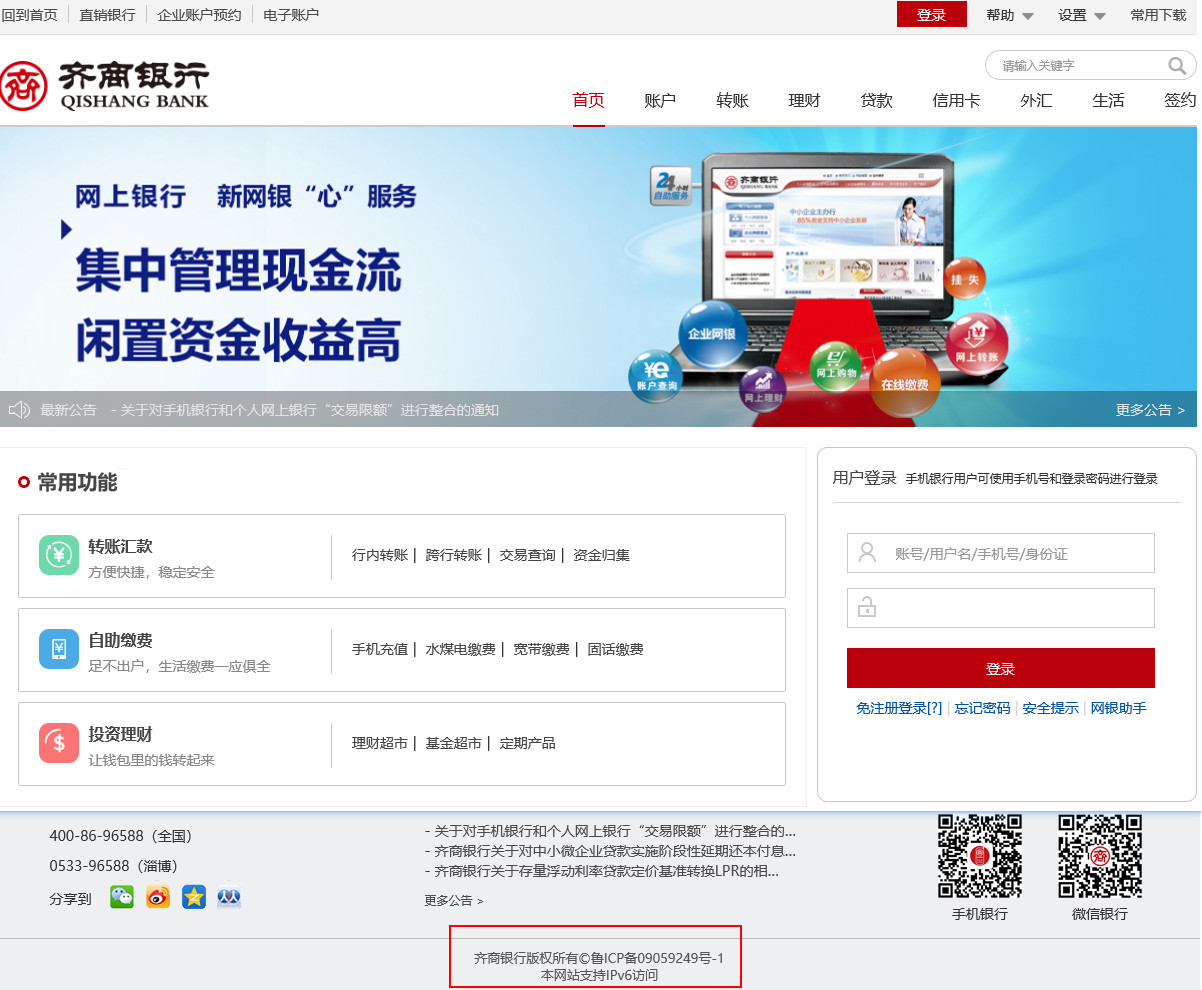Click the 网上购物 green bubble

(x=834, y=365)
